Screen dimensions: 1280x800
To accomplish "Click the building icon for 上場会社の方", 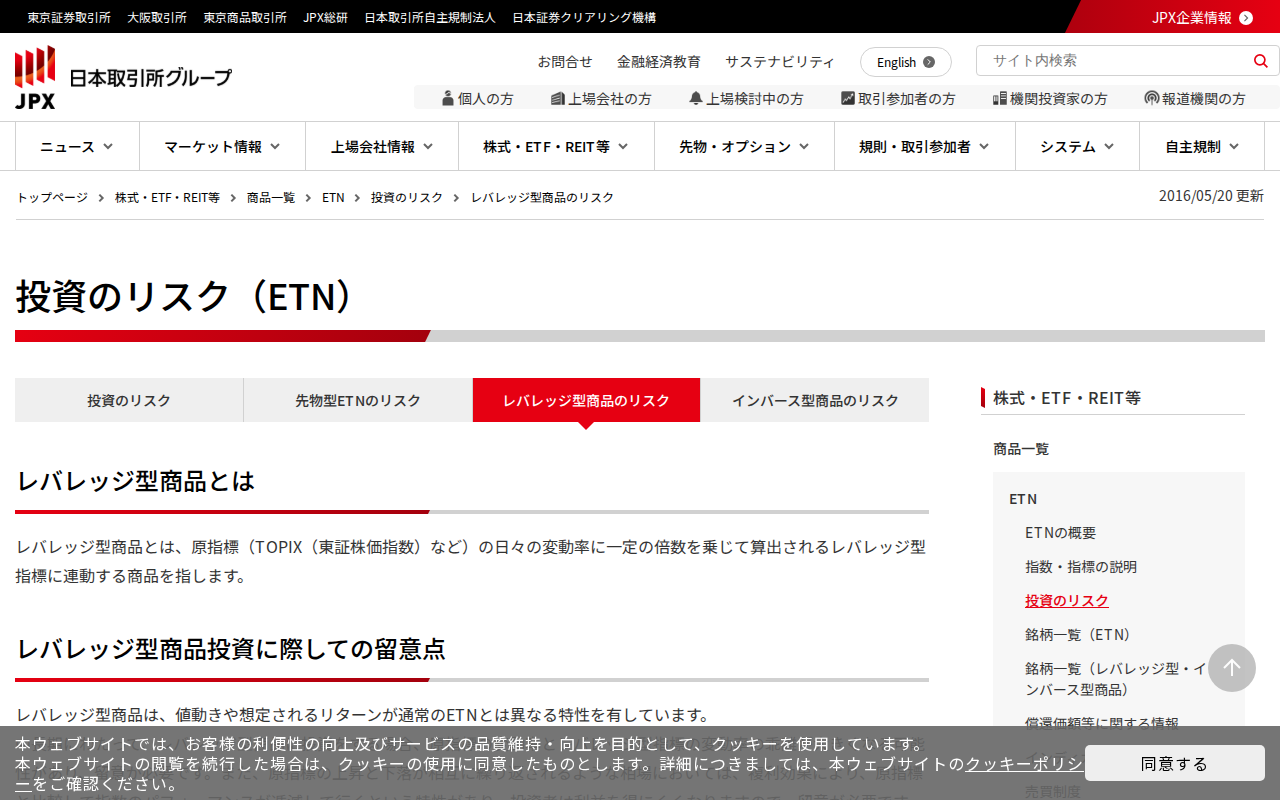I will 558,98.
